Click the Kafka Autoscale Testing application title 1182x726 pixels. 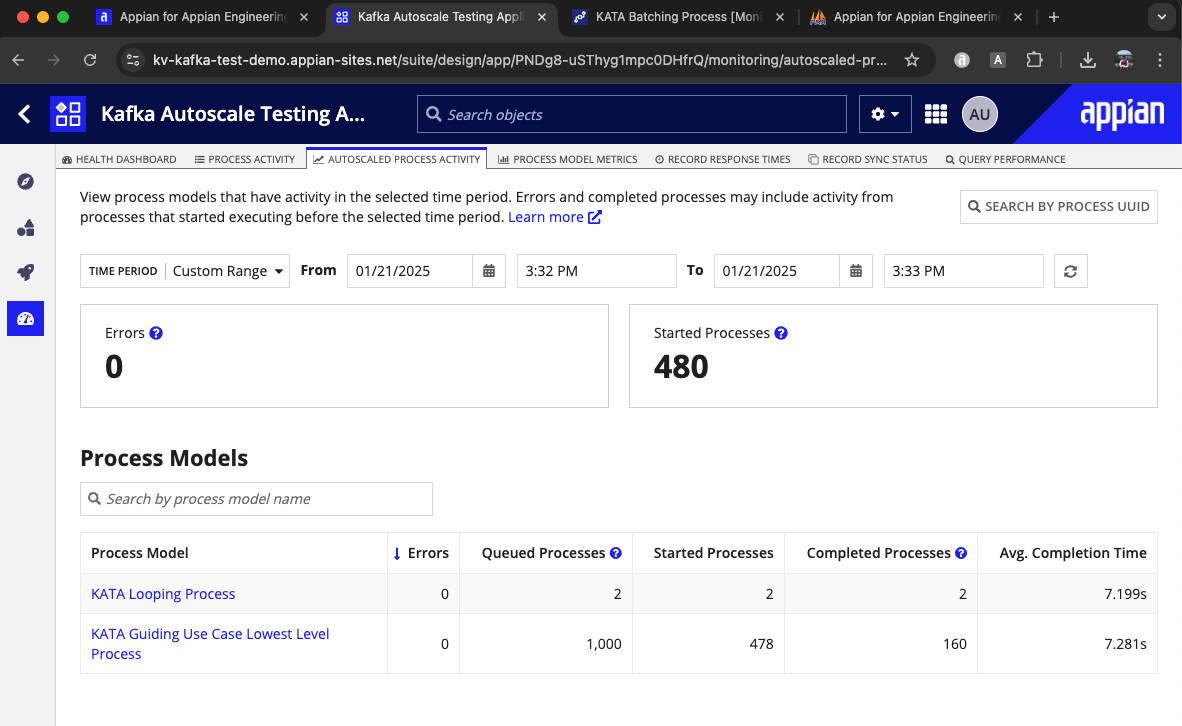pyautogui.click(x=233, y=114)
